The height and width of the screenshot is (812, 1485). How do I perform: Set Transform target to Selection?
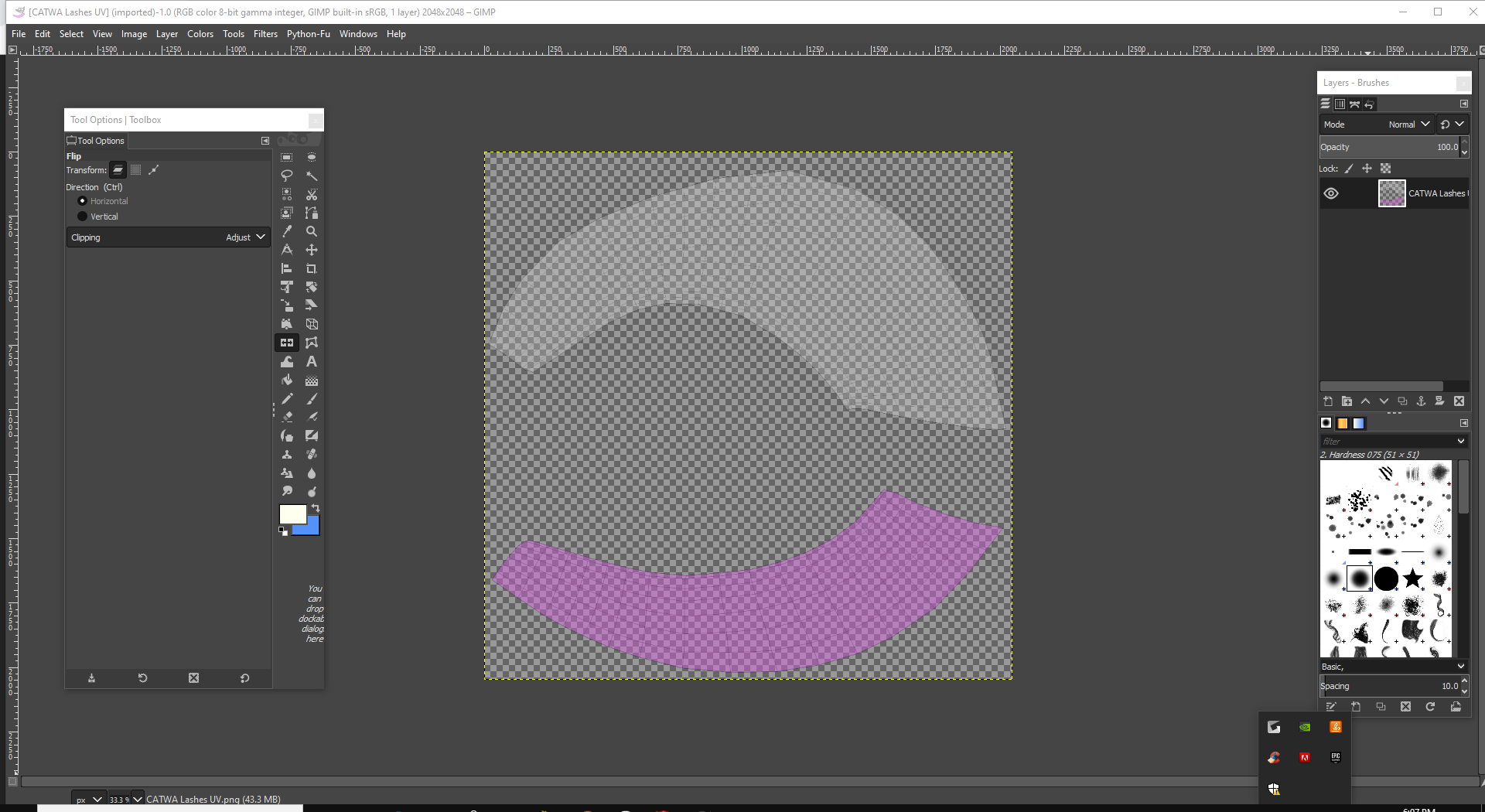[136, 170]
